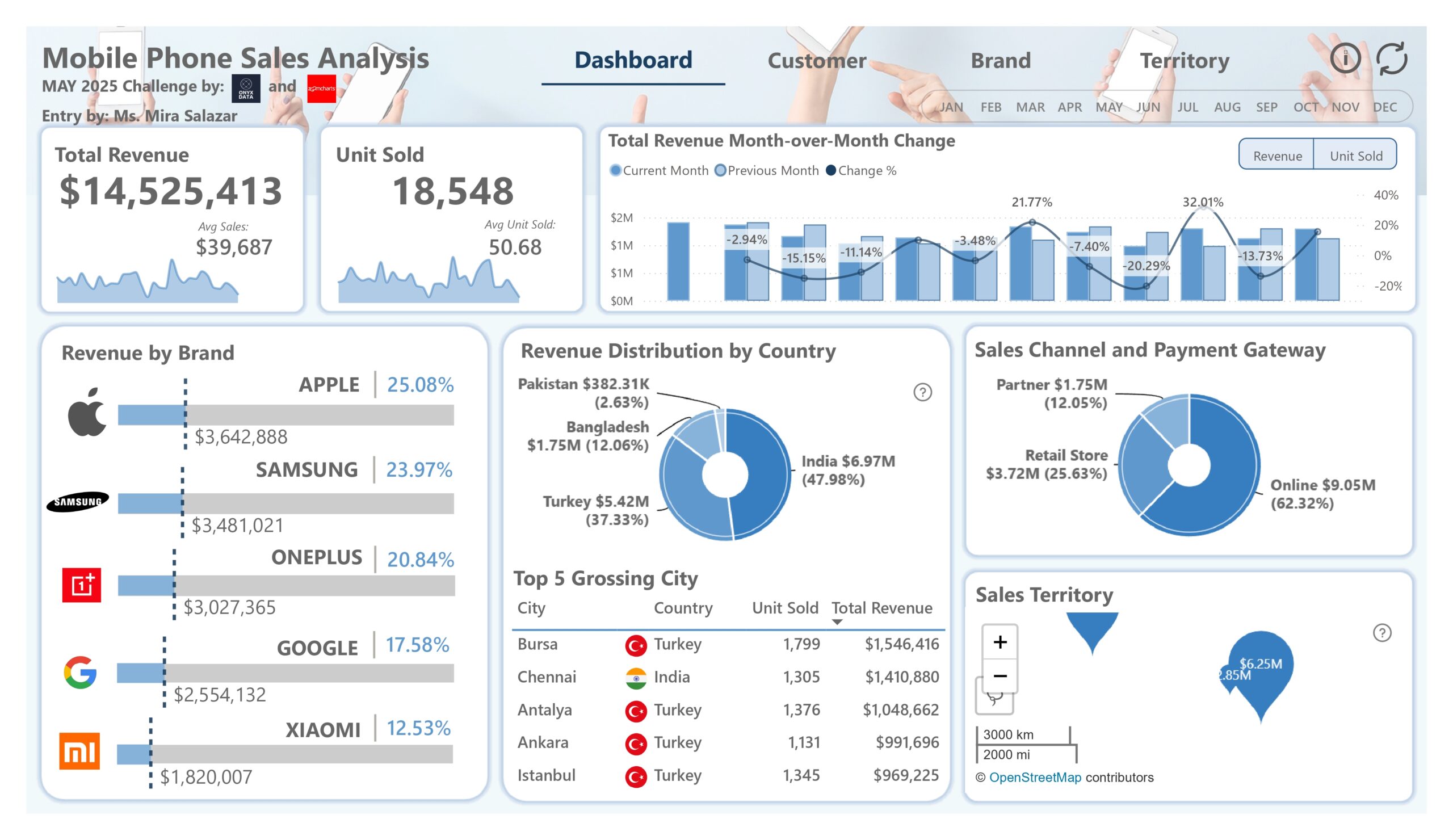Switch to the Brand tab
The height and width of the screenshot is (840, 1453).
(x=1001, y=60)
